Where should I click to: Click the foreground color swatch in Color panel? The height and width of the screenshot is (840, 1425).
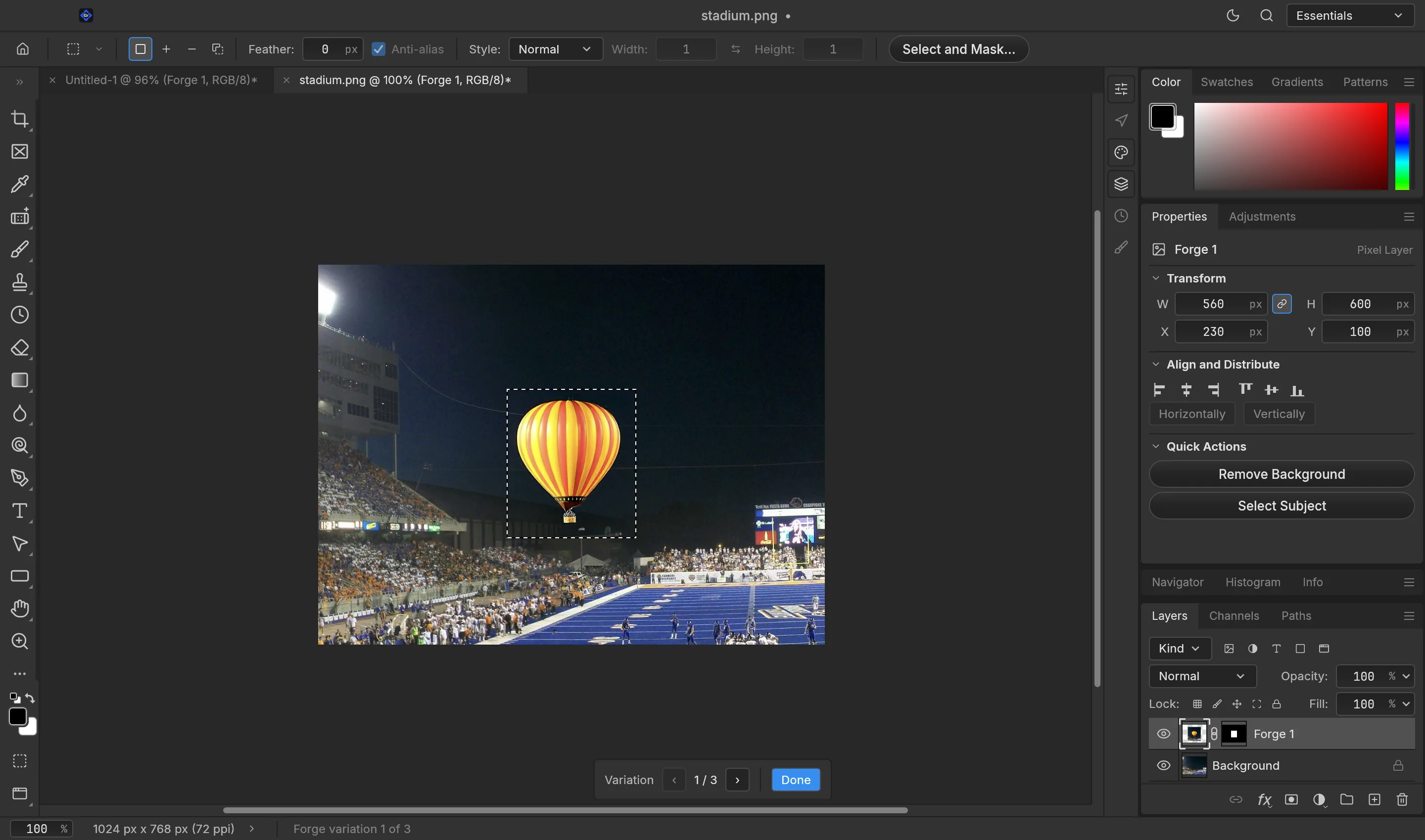tap(1162, 117)
